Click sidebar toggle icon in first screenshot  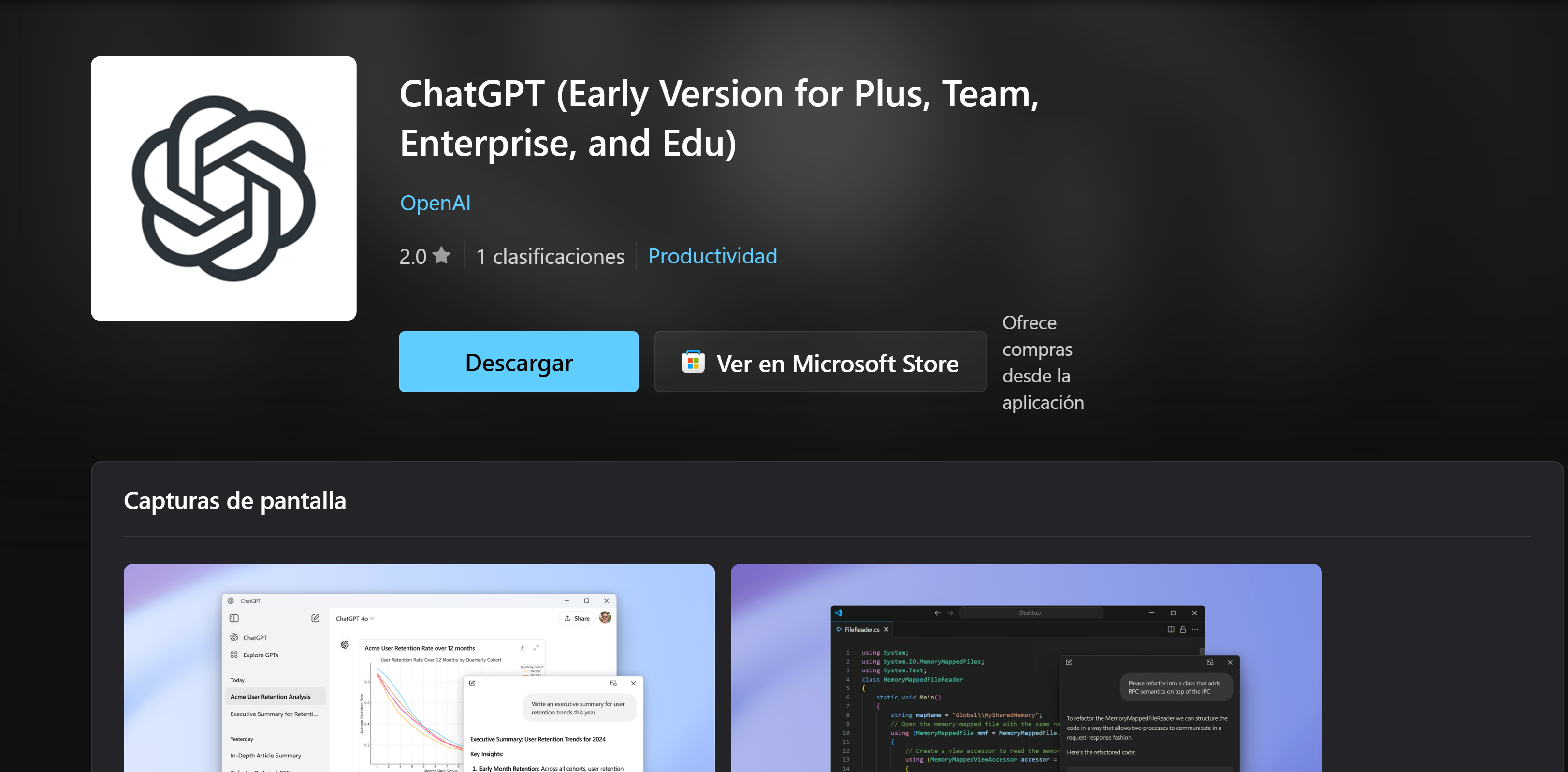(x=234, y=618)
